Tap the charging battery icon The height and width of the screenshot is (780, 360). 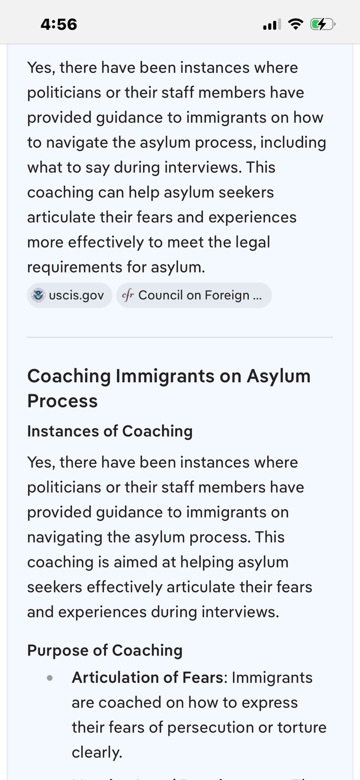(x=323, y=24)
